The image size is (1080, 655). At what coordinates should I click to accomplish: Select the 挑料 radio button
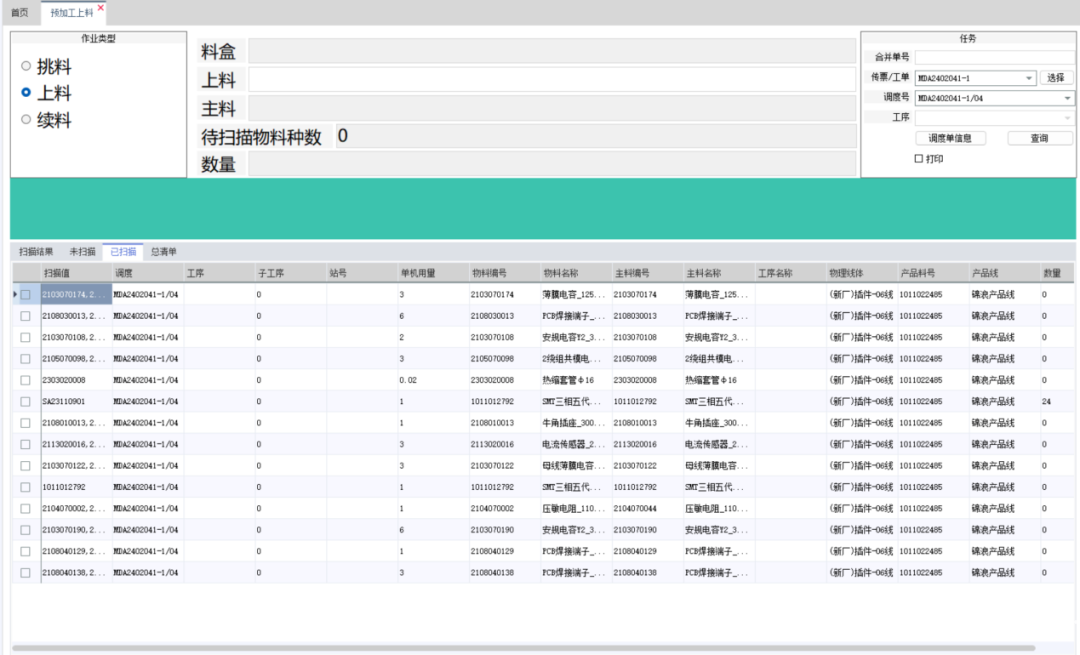pyautogui.click(x=26, y=67)
